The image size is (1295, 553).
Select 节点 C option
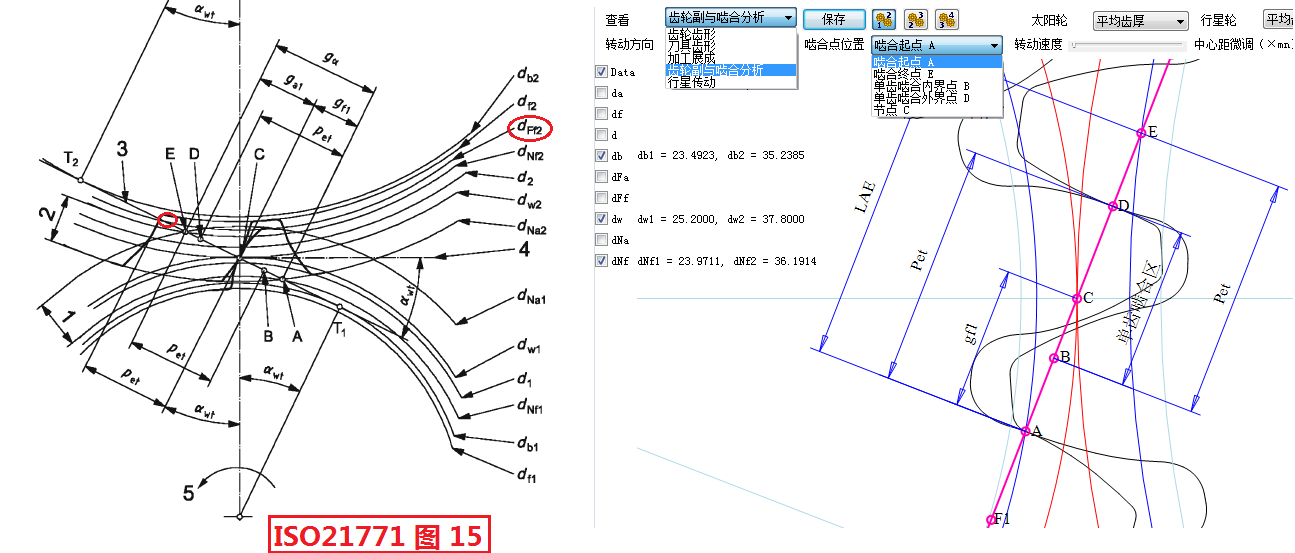937,110
